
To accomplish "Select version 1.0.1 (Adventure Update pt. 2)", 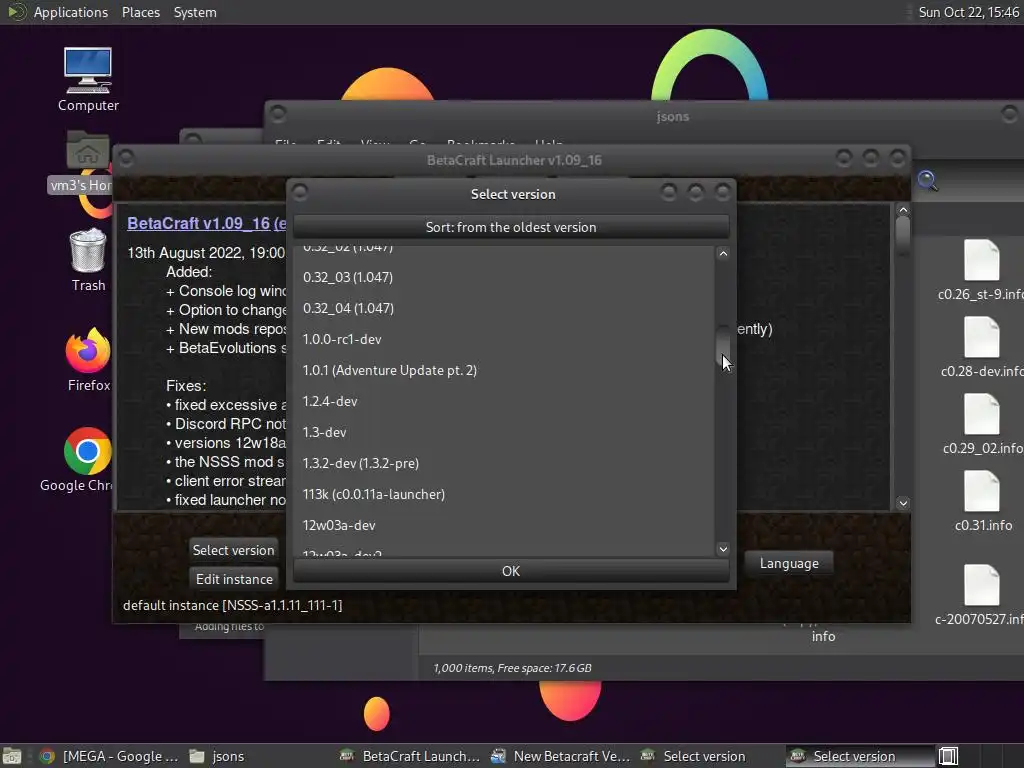I will 505,370.
